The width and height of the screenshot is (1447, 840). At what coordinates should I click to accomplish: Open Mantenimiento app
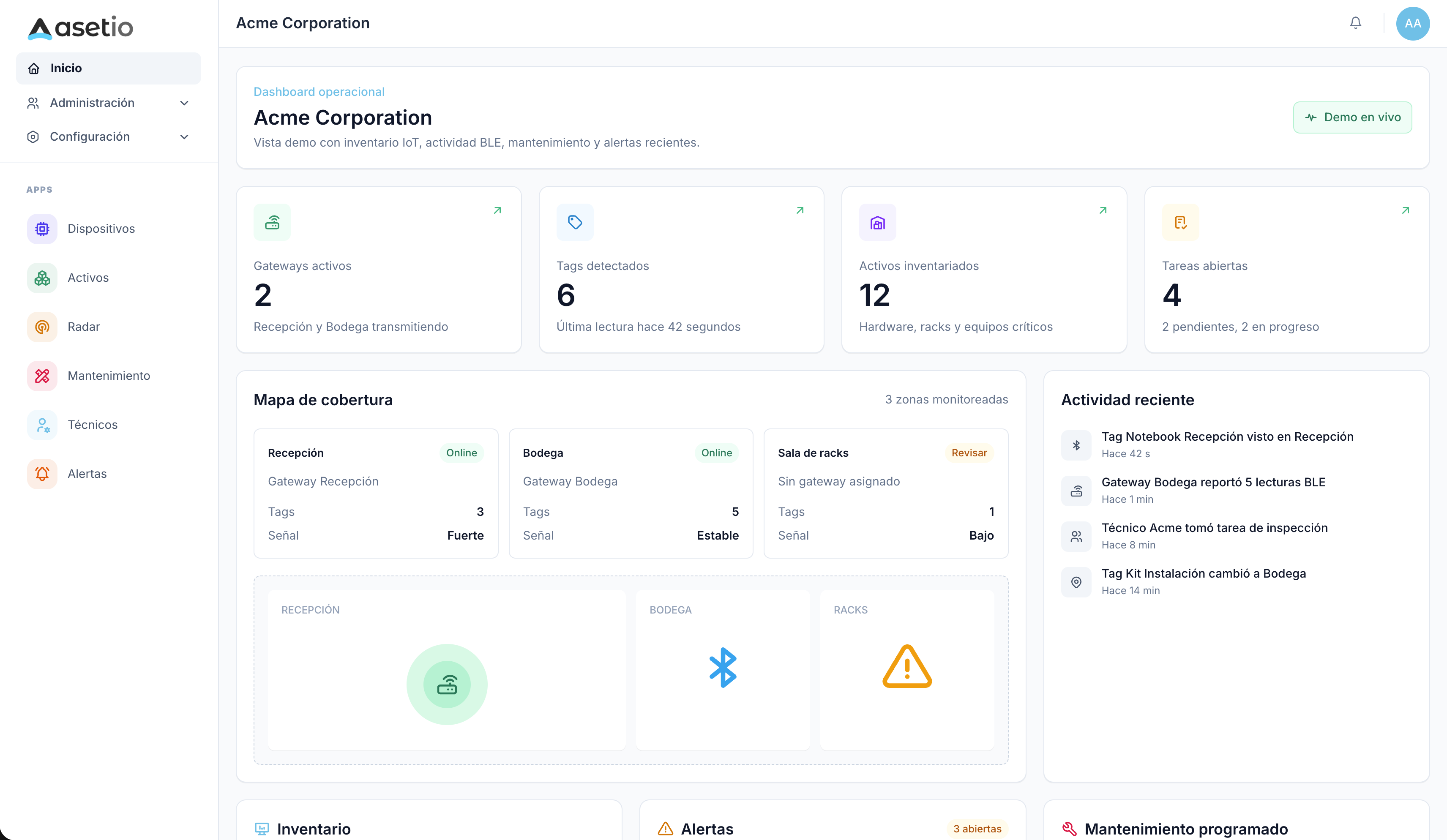click(109, 376)
